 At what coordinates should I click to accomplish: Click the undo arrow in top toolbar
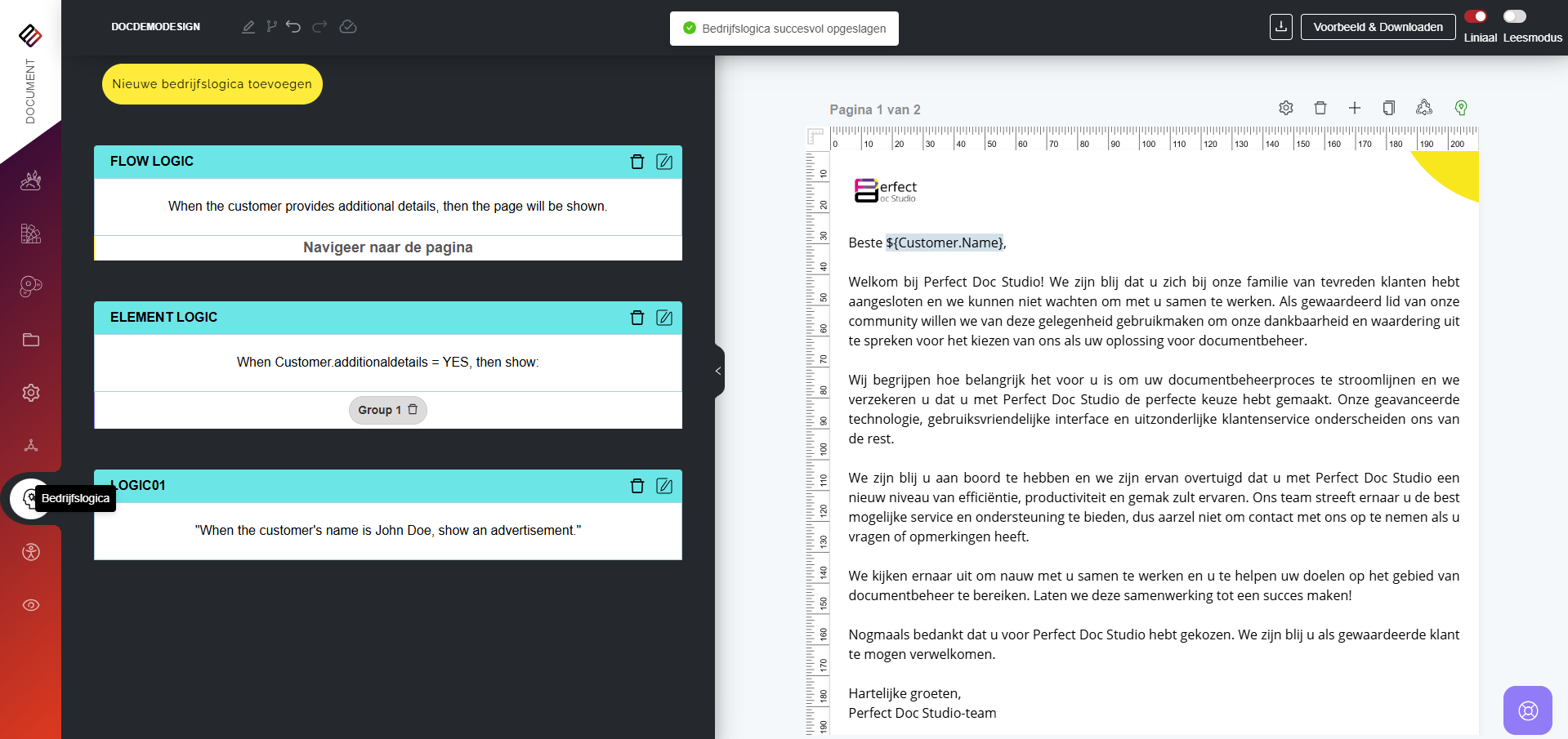pyautogui.click(x=293, y=27)
